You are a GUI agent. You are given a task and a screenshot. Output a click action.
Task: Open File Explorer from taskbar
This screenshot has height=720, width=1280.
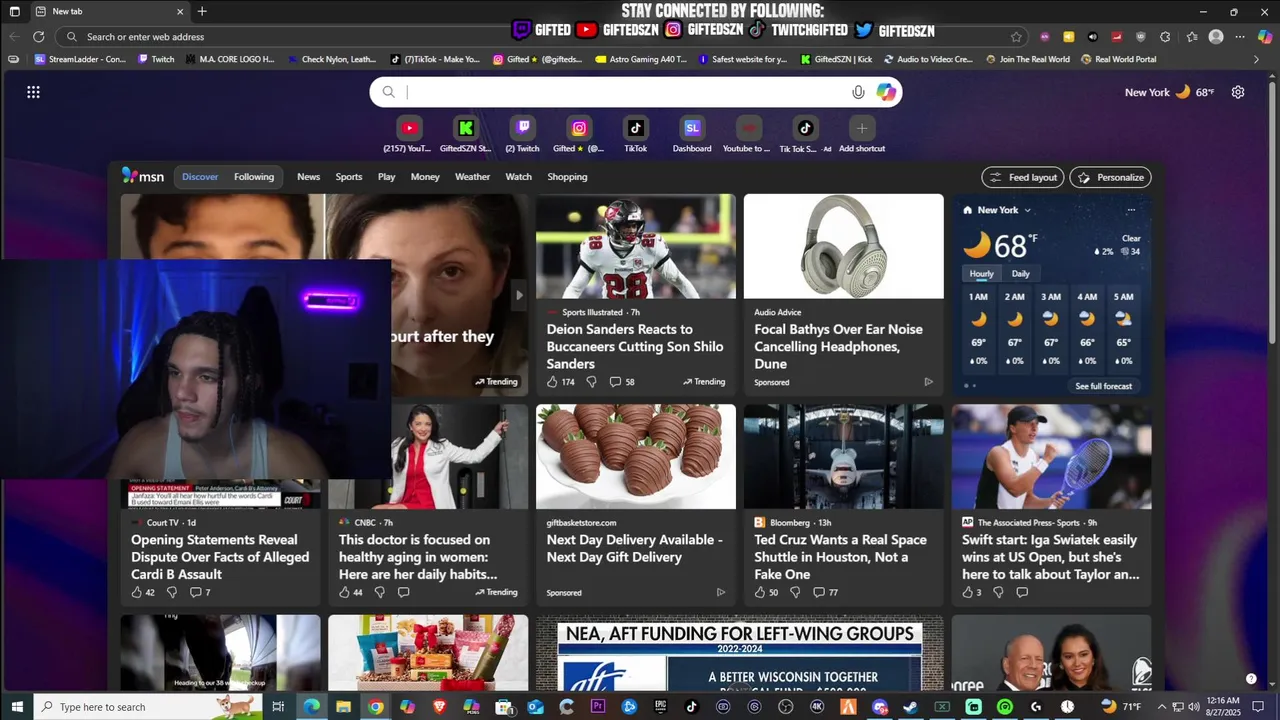(x=343, y=707)
